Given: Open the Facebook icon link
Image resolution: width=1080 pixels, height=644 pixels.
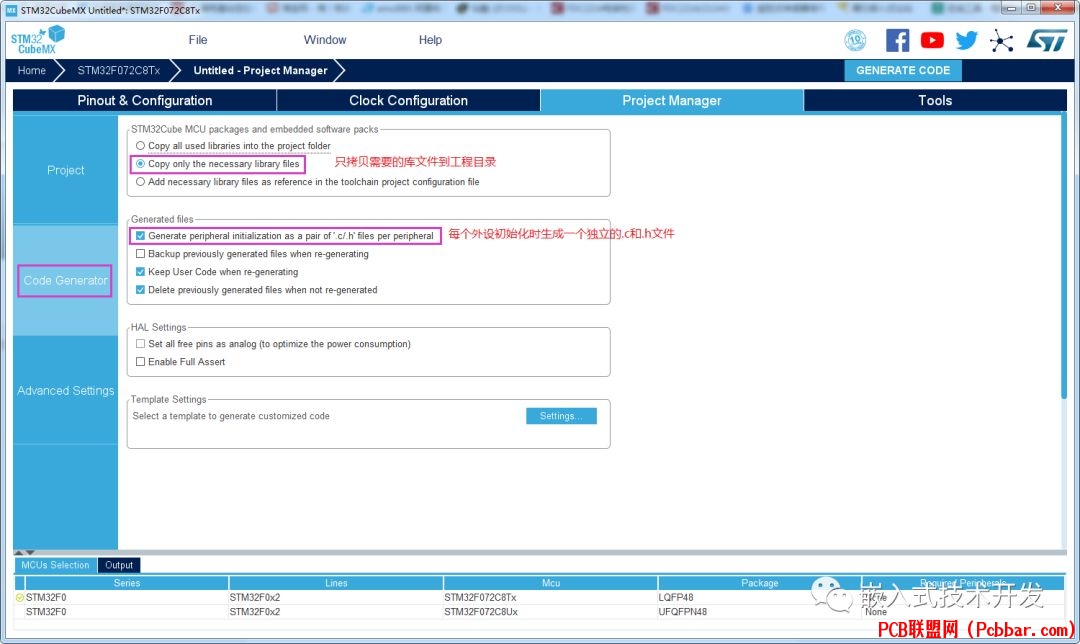Looking at the screenshot, I should tap(897, 40).
